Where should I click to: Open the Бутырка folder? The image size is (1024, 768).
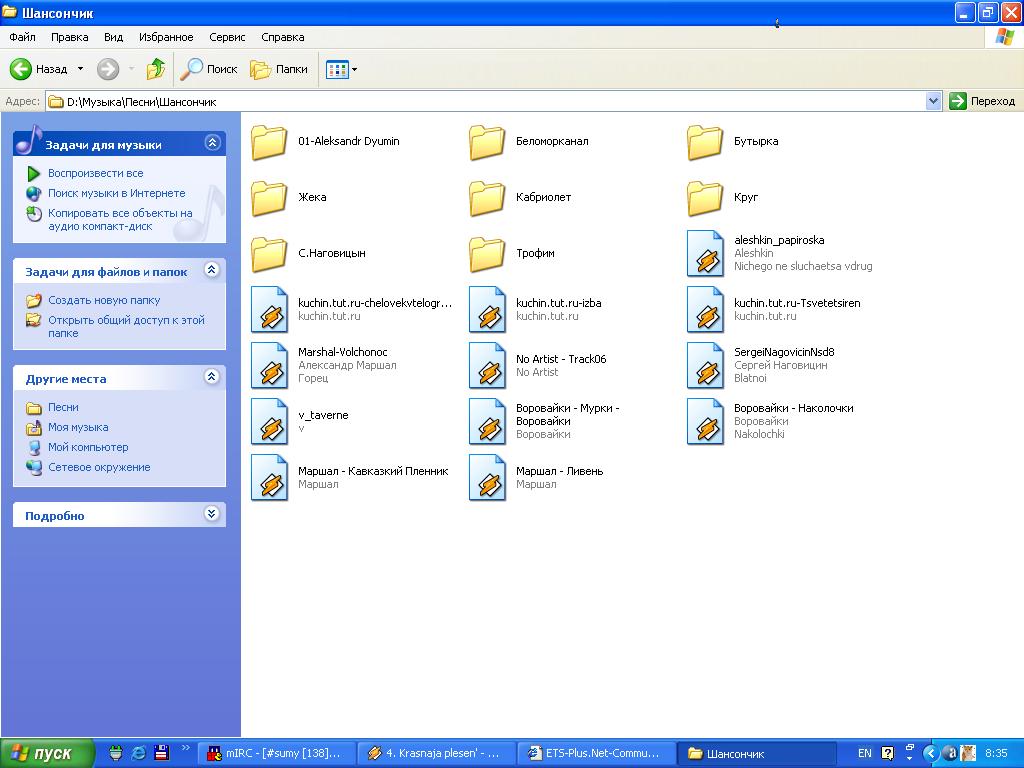click(705, 142)
